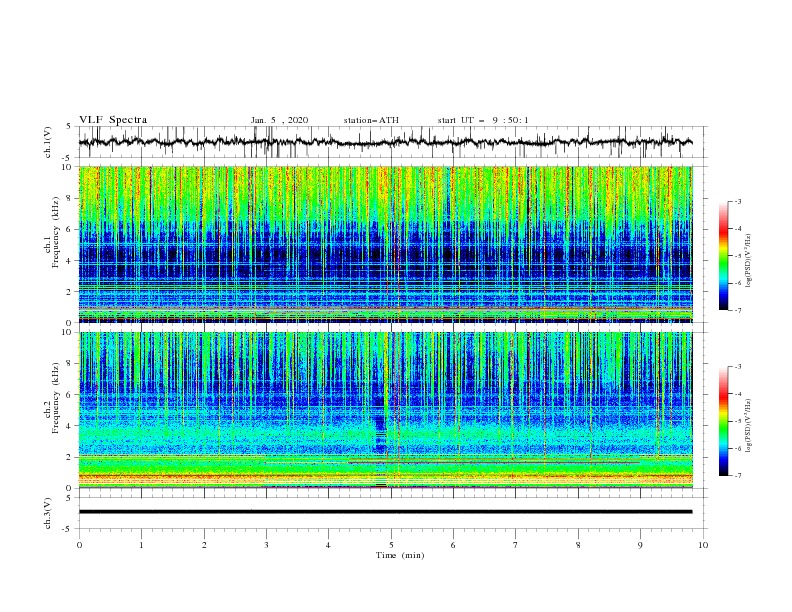Click the ch.1 spectrogram "2" kHz tick label
Screen dimensions: 792x612
point(70,291)
